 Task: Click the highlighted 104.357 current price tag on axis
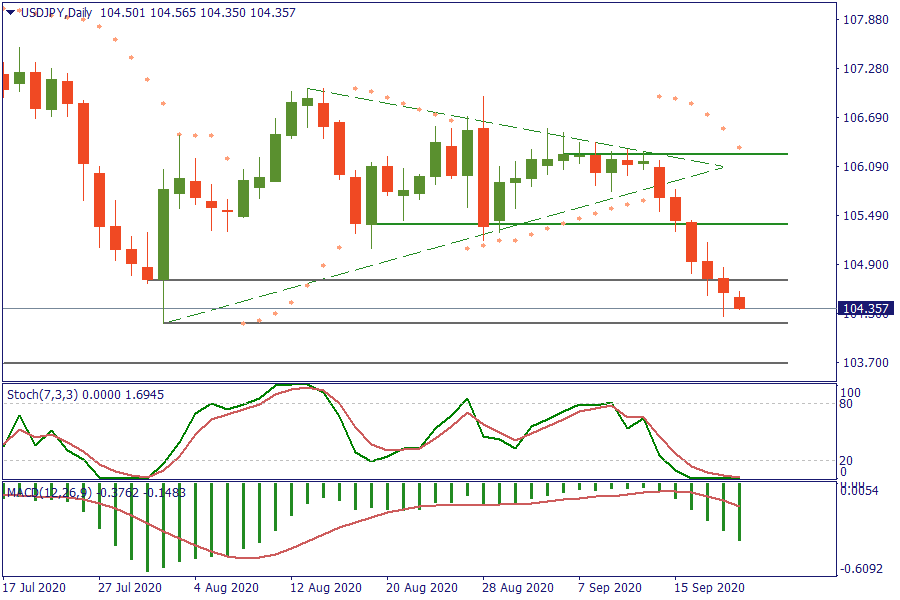coord(865,309)
